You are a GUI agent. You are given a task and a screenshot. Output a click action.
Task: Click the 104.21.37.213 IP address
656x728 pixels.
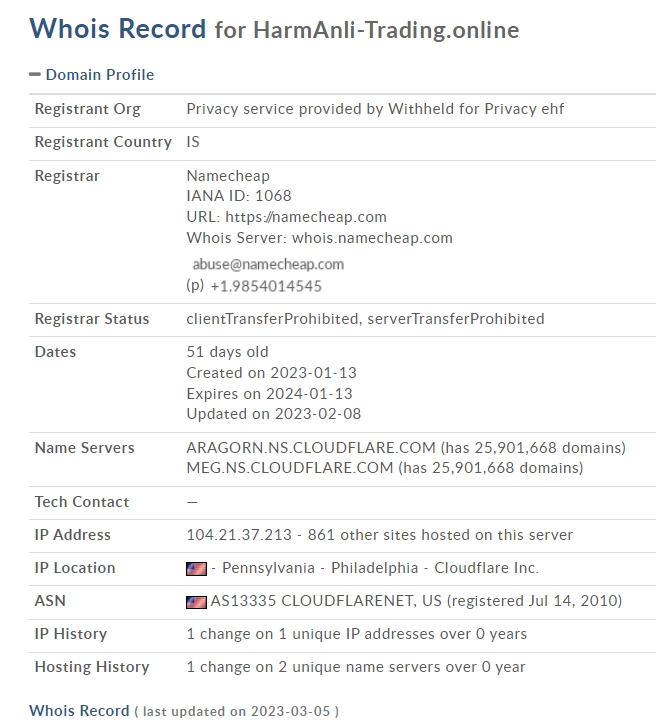(239, 535)
